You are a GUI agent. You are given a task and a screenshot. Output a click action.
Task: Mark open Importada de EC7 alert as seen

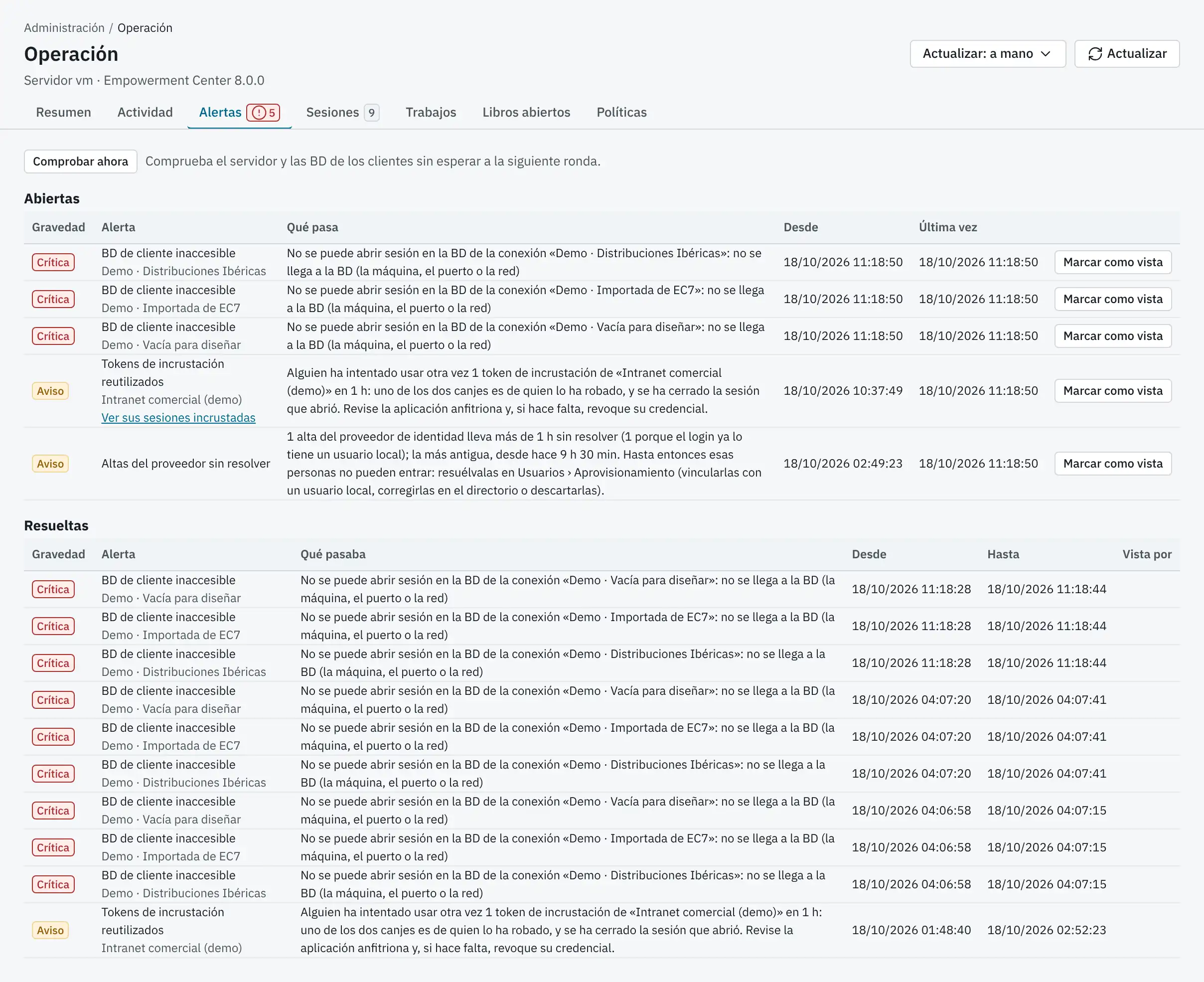click(1112, 299)
